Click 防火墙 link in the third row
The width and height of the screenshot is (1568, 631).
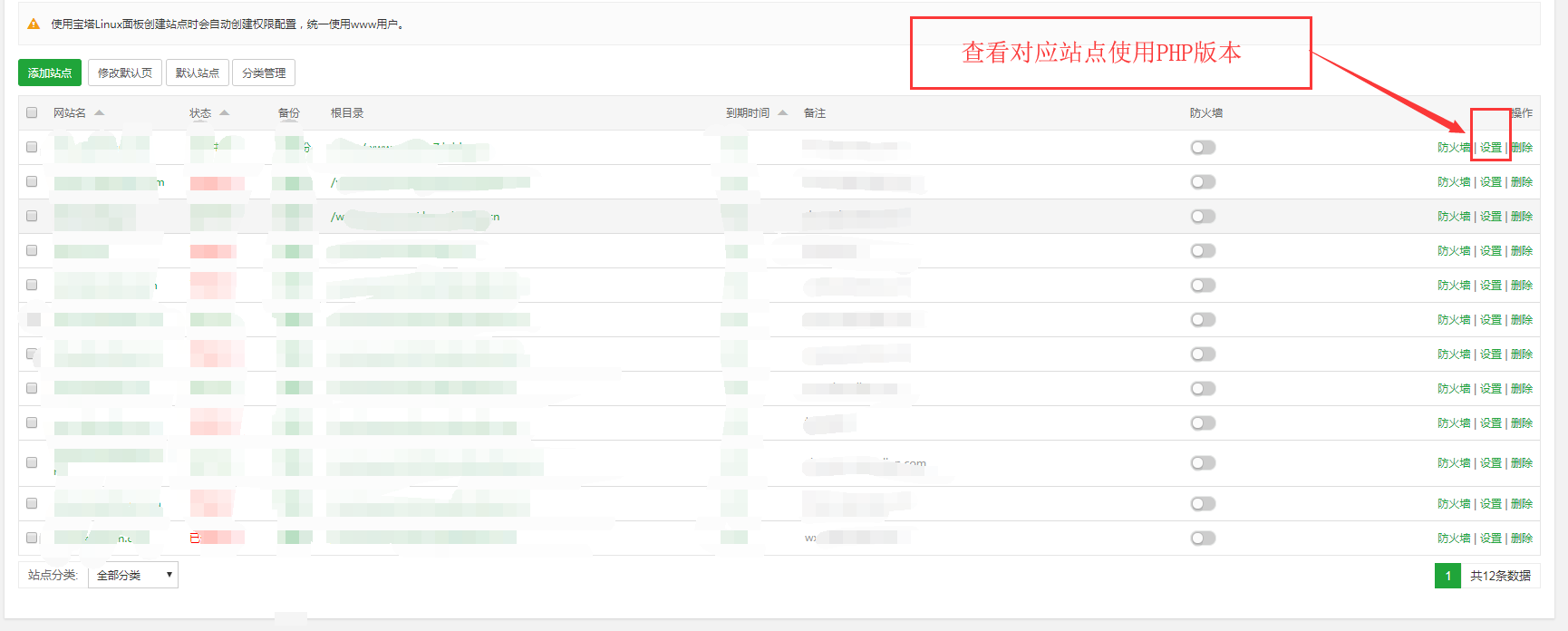click(x=1453, y=217)
